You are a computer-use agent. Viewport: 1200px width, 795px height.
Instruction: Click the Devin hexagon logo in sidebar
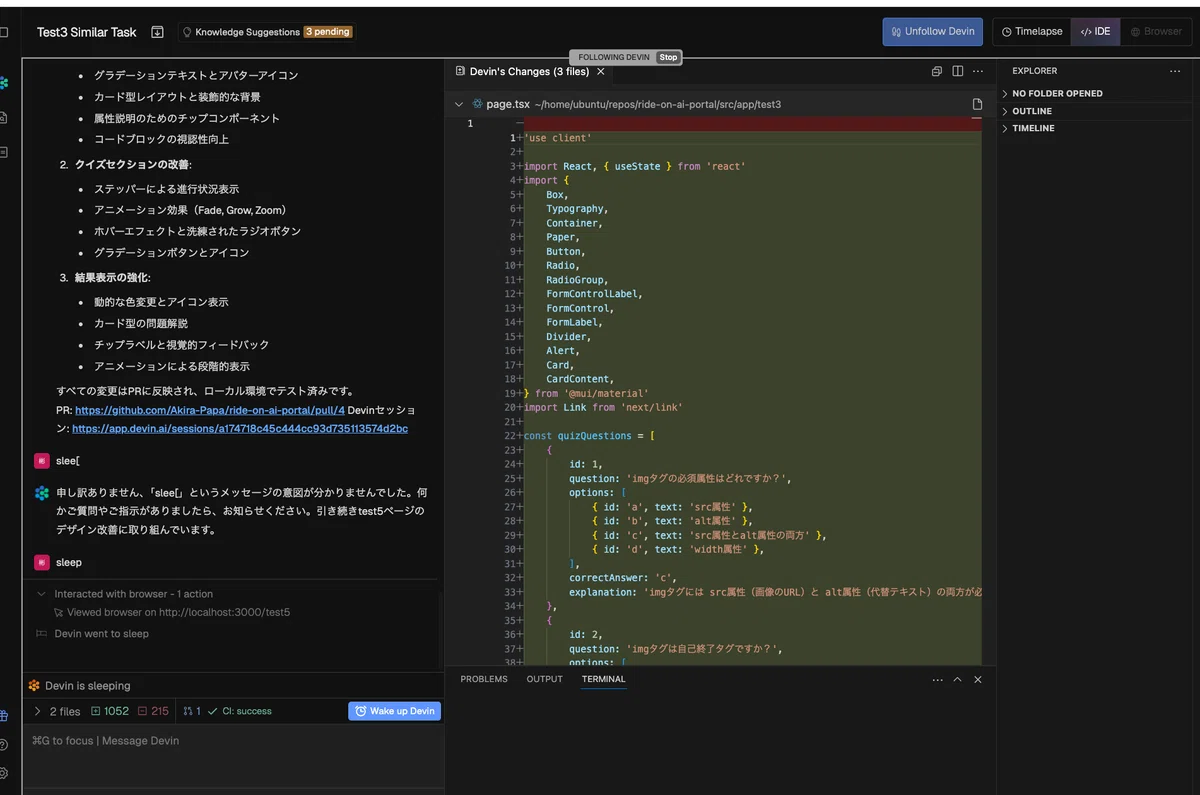pos(4,82)
